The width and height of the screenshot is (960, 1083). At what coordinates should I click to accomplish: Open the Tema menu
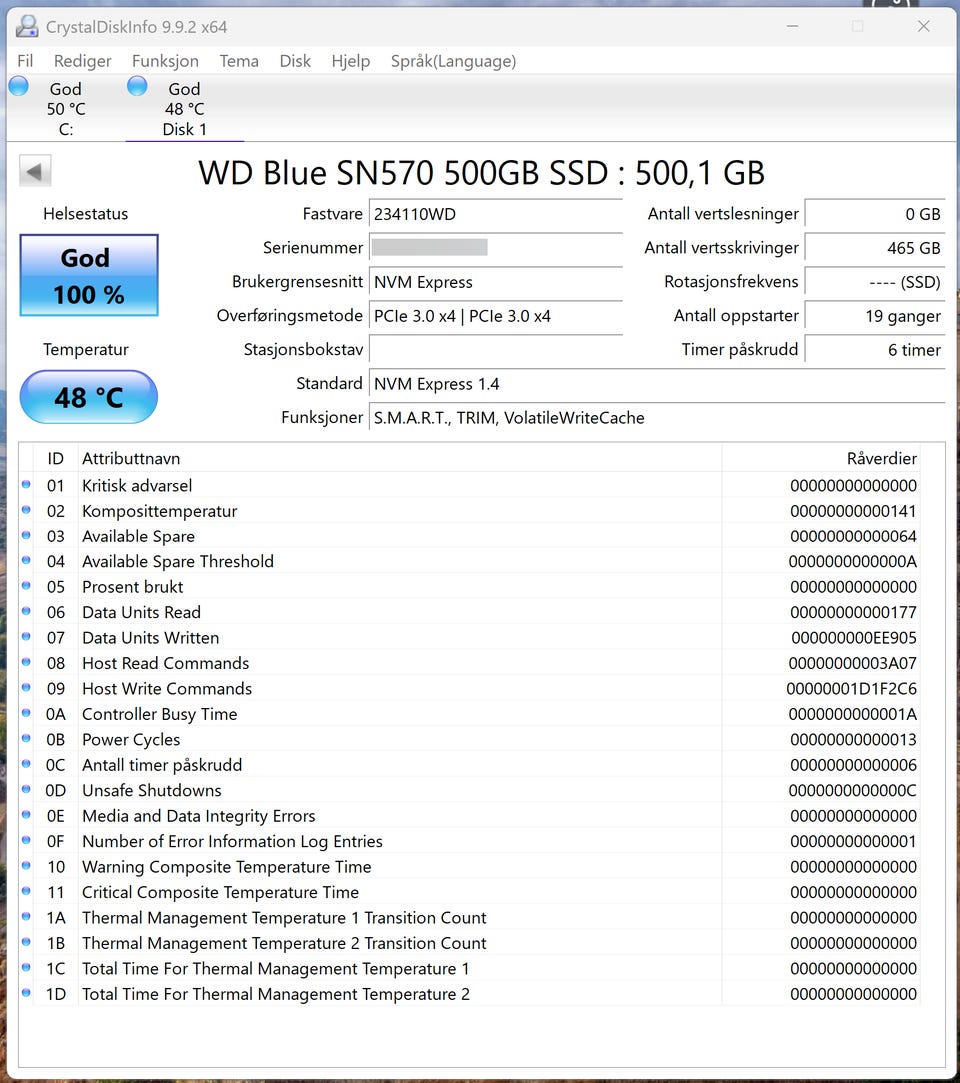coord(239,61)
